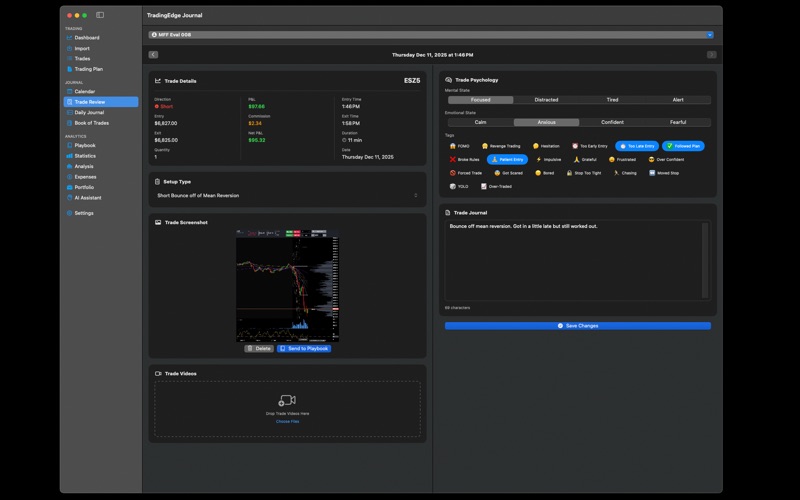Open the MFF Eval account dropdown
Screen dimensions: 800x500
click(431, 35)
